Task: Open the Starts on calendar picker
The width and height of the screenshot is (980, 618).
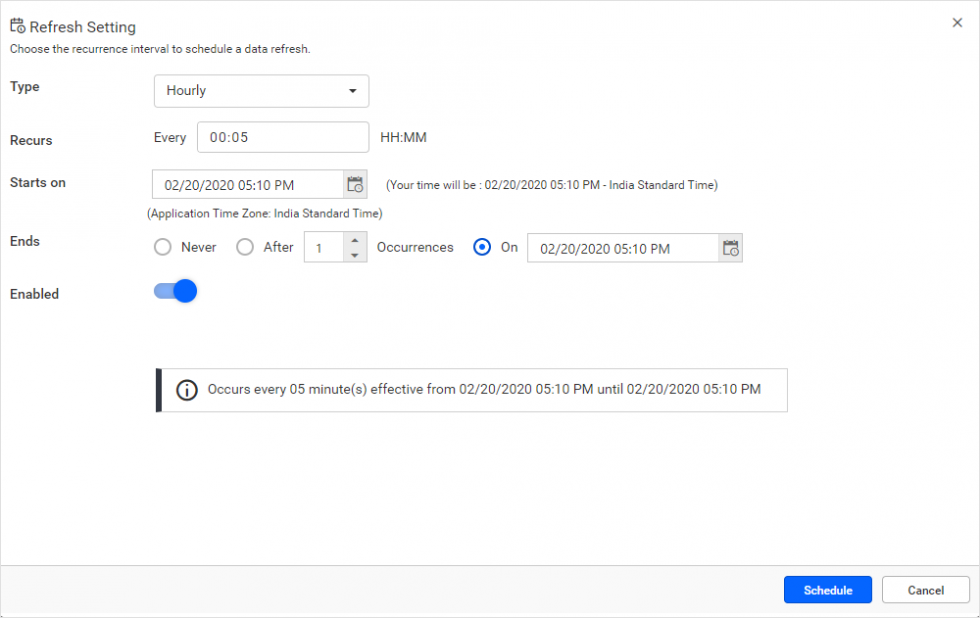Action: [x=355, y=184]
